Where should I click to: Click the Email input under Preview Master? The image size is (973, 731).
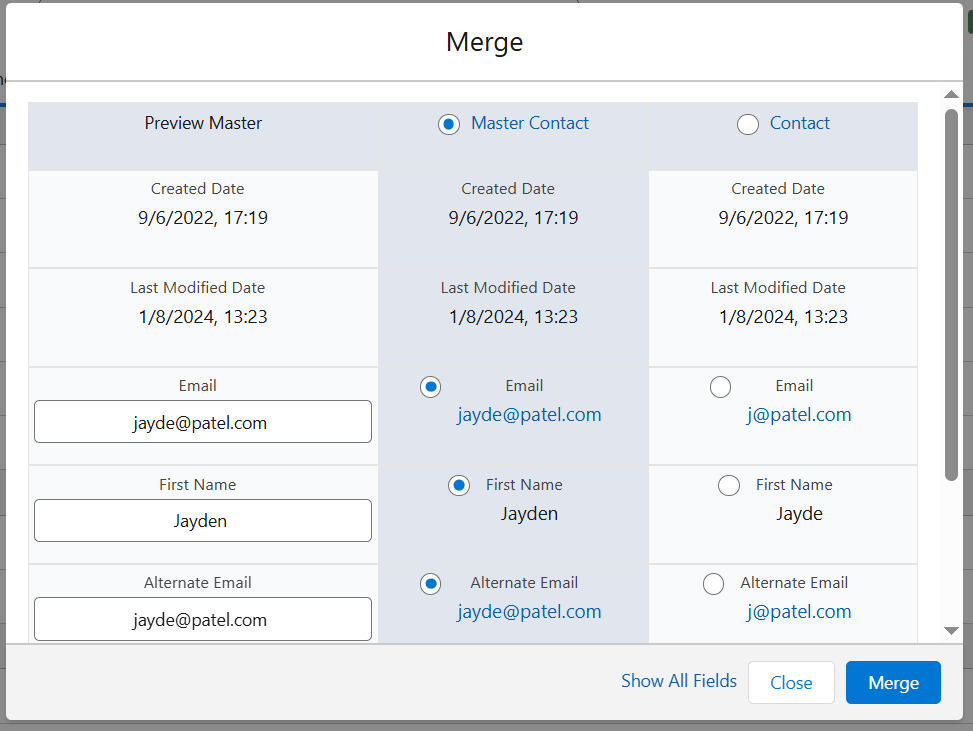click(x=203, y=422)
